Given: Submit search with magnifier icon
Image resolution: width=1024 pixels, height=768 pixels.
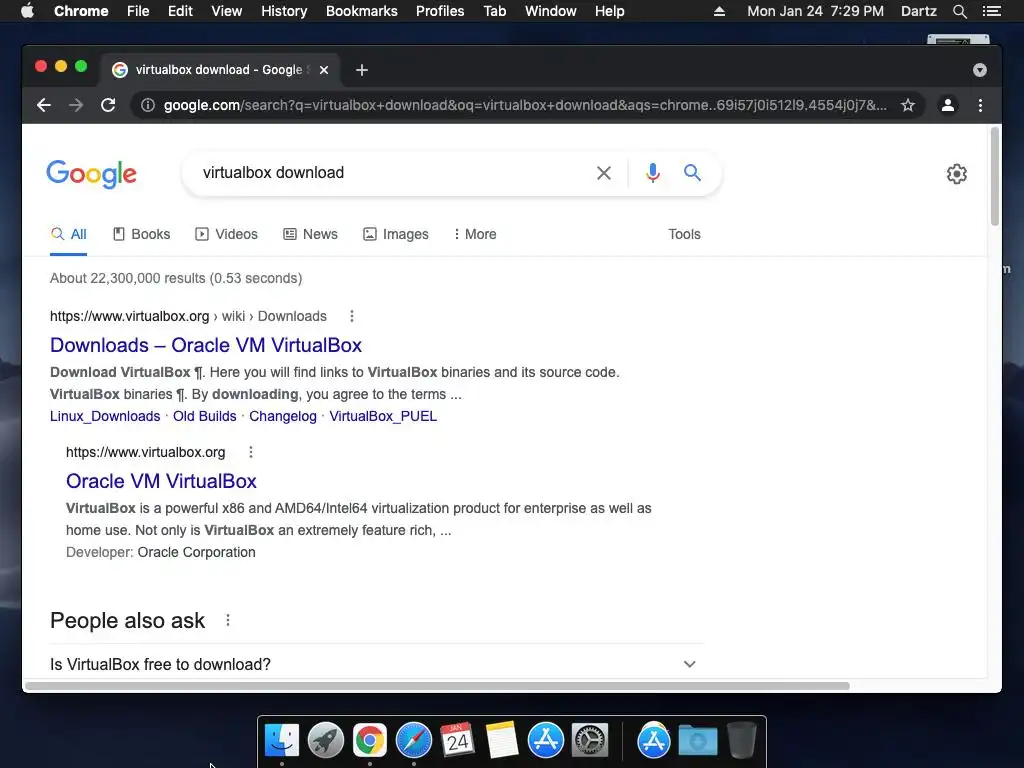Looking at the screenshot, I should coord(692,173).
